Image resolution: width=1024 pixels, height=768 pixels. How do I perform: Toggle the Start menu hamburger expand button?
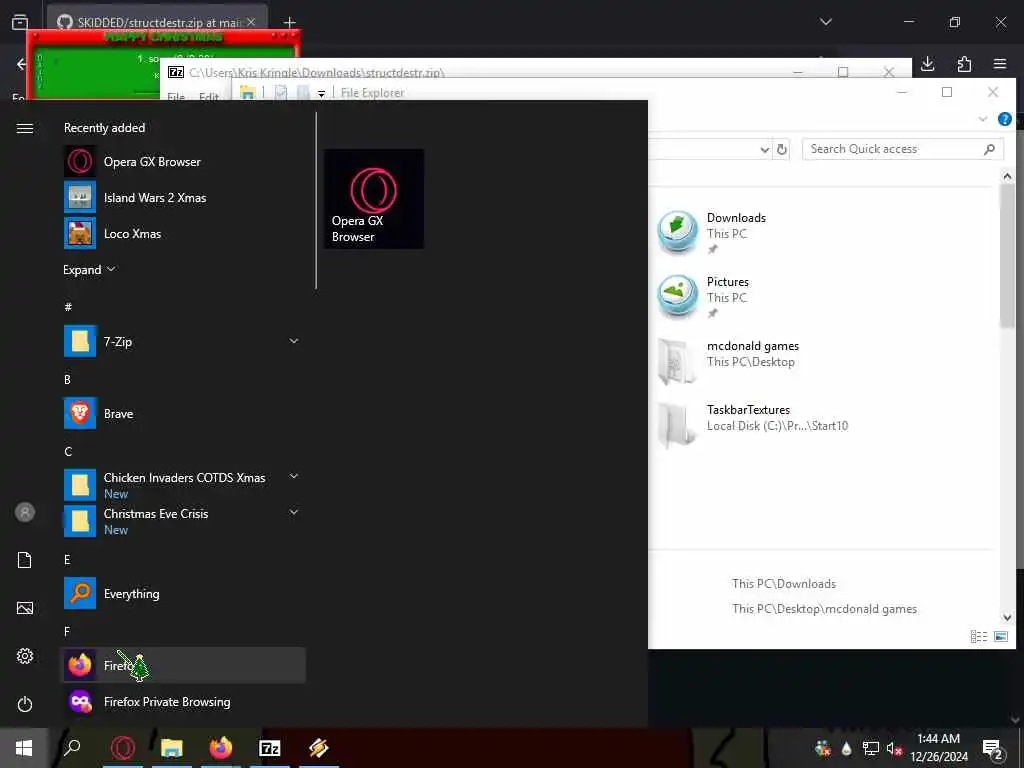[25, 128]
